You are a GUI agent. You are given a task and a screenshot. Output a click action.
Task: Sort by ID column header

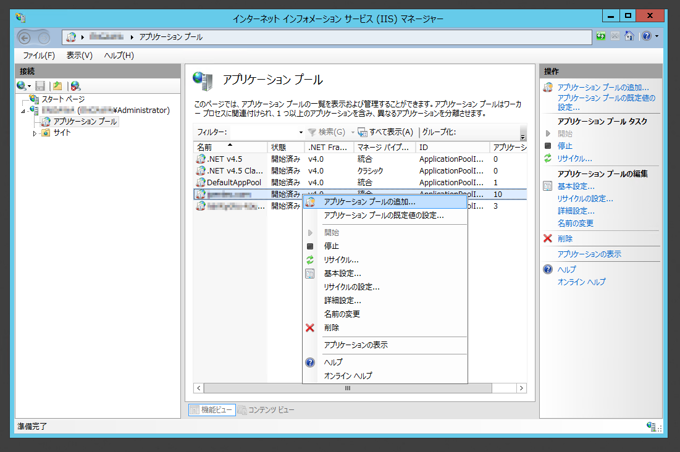[x=452, y=147]
